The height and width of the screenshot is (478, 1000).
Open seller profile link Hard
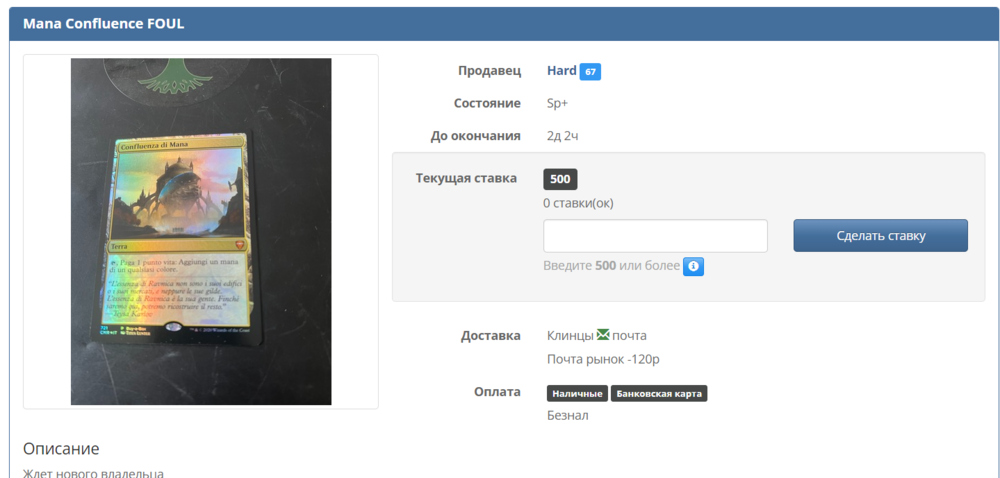(561, 71)
